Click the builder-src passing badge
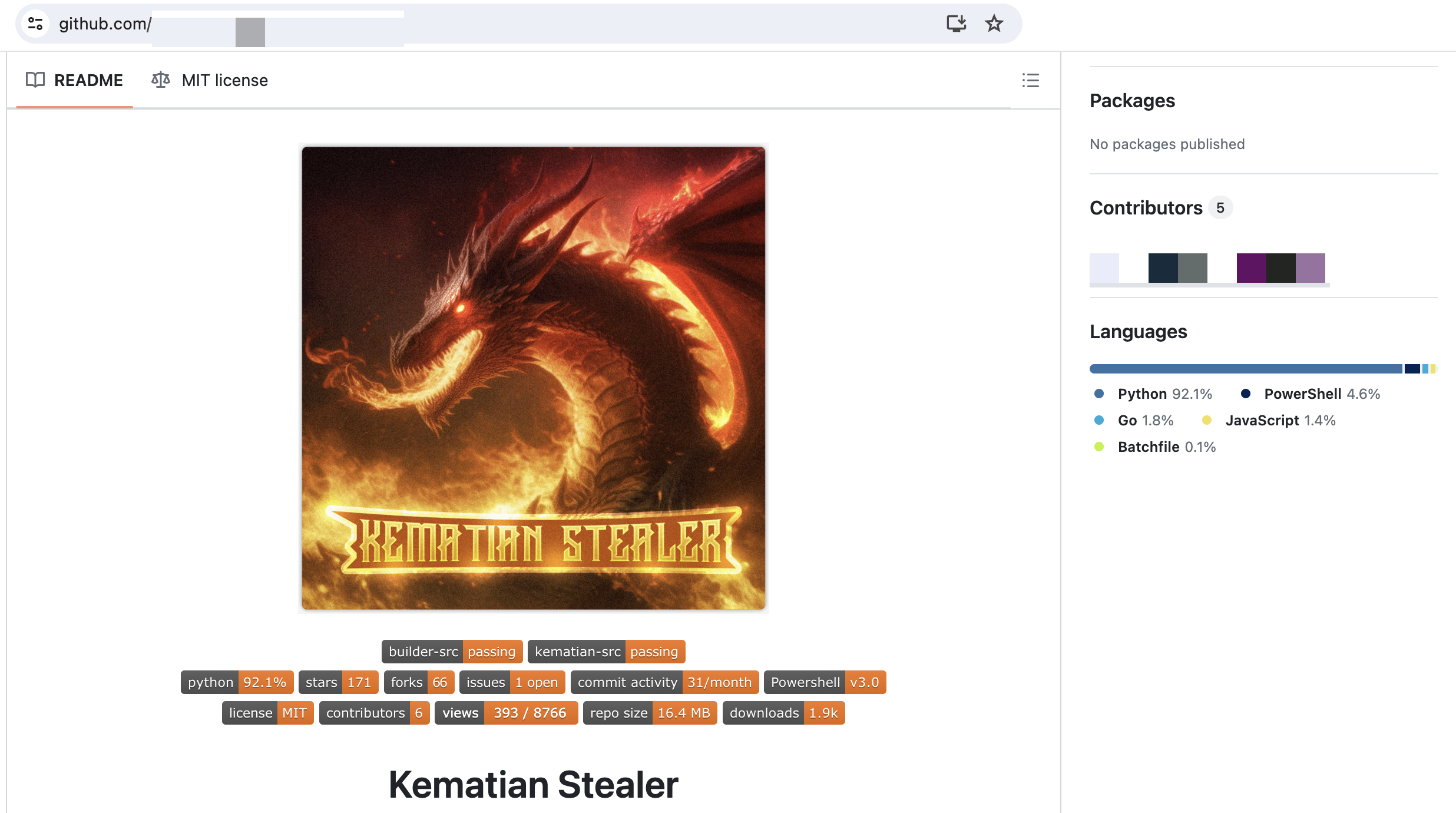The height and width of the screenshot is (813, 1456). point(452,652)
